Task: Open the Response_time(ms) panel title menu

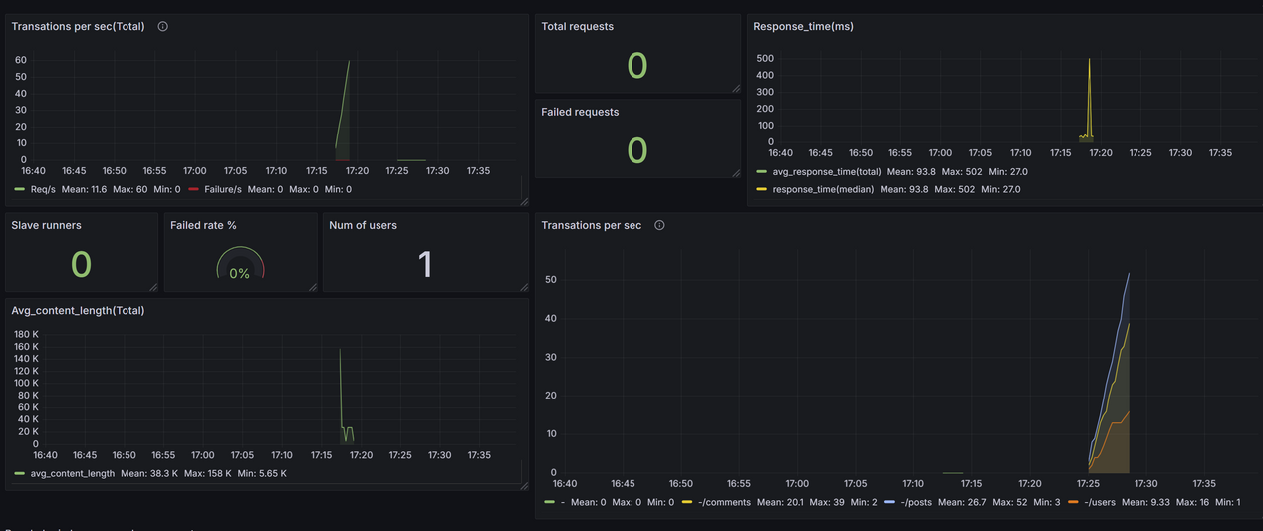Action: pyautogui.click(x=803, y=27)
